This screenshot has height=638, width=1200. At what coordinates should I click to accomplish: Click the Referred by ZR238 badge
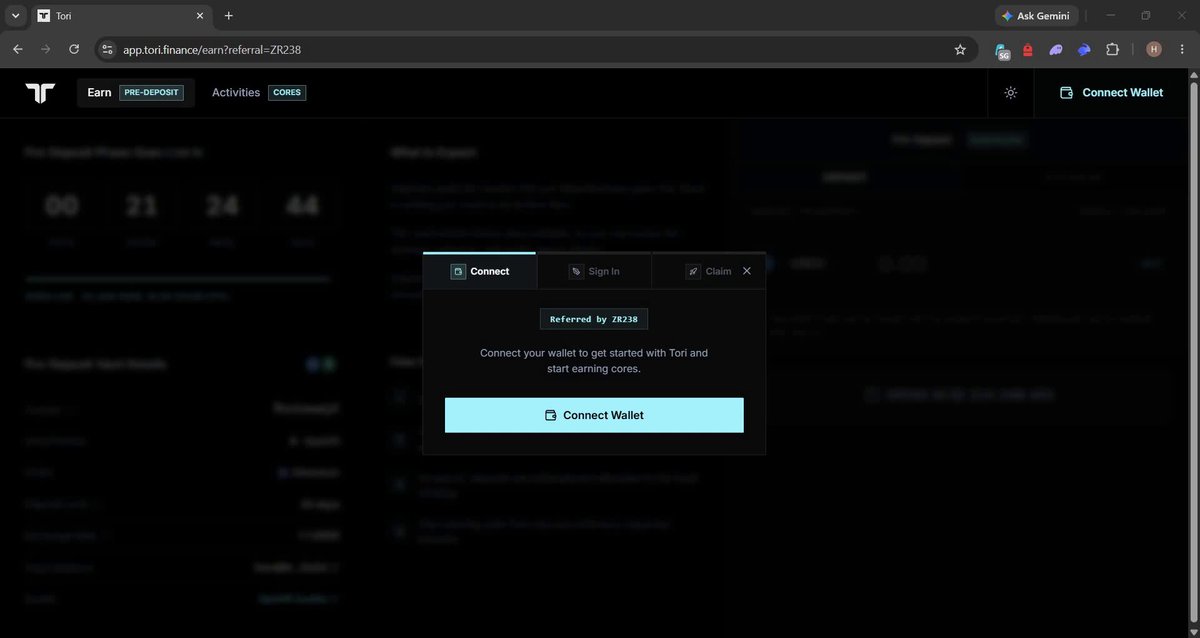[x=594, y=319]
